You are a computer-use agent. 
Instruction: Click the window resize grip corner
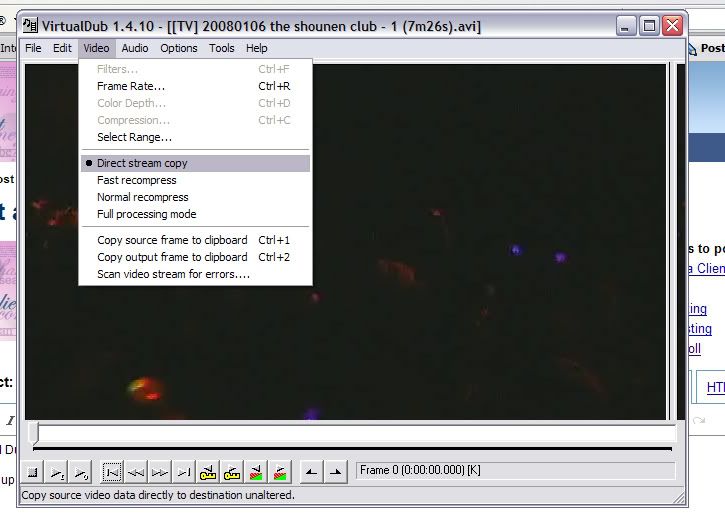point(680,498)
